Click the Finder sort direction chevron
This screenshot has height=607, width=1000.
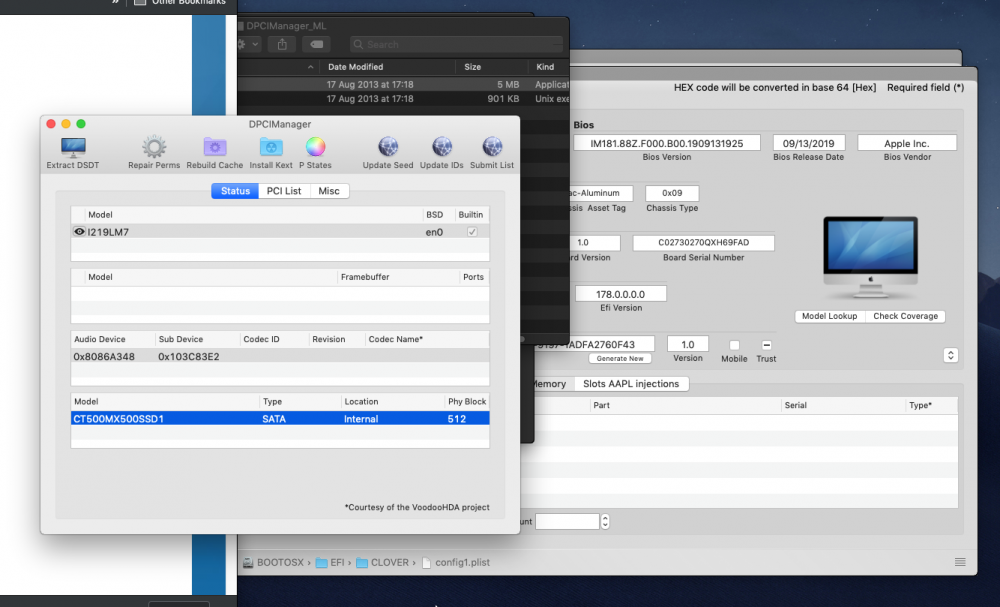pos(311,67)
